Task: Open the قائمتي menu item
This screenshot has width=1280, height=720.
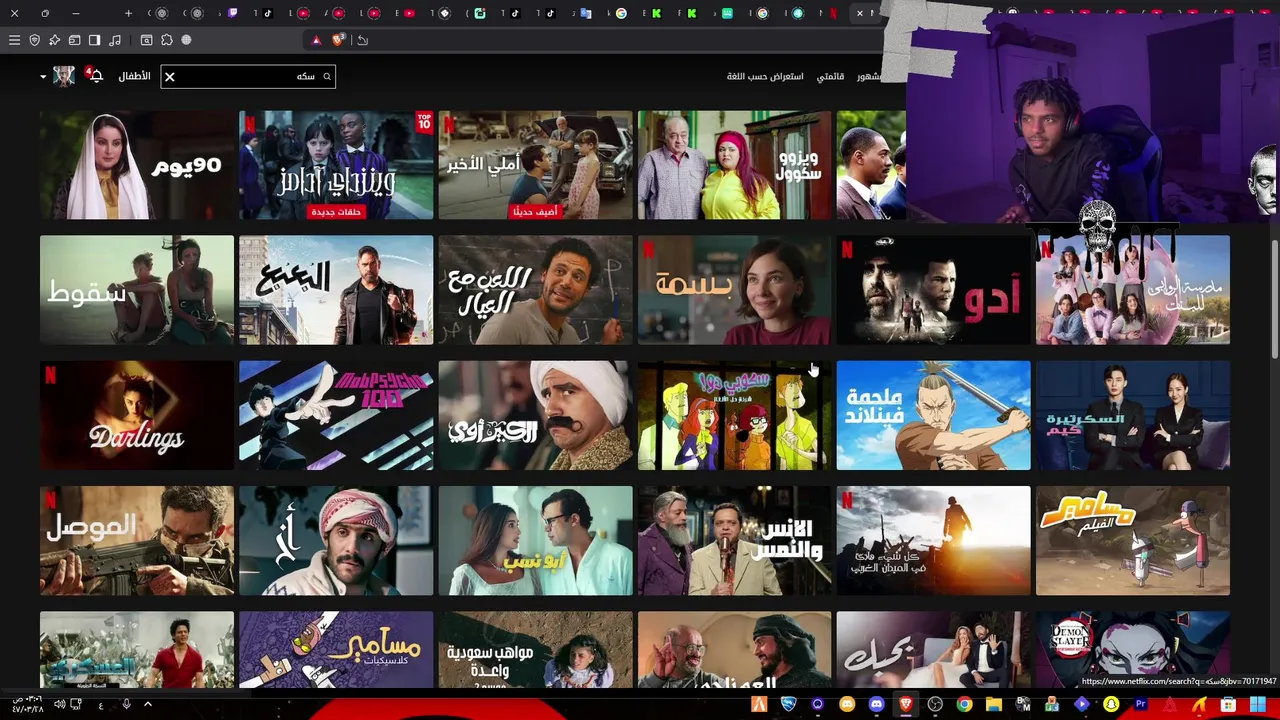Action: [830, 76]
